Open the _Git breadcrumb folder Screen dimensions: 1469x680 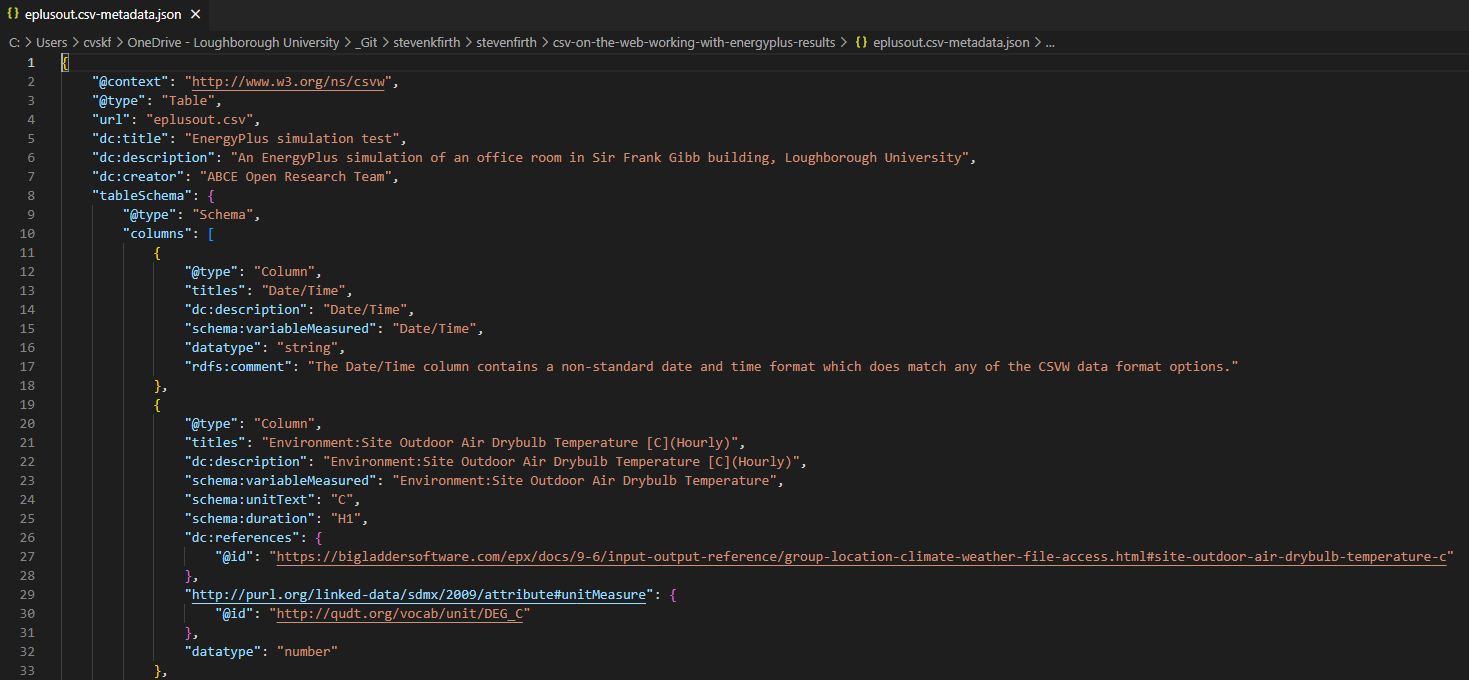(x=367, y=43)
